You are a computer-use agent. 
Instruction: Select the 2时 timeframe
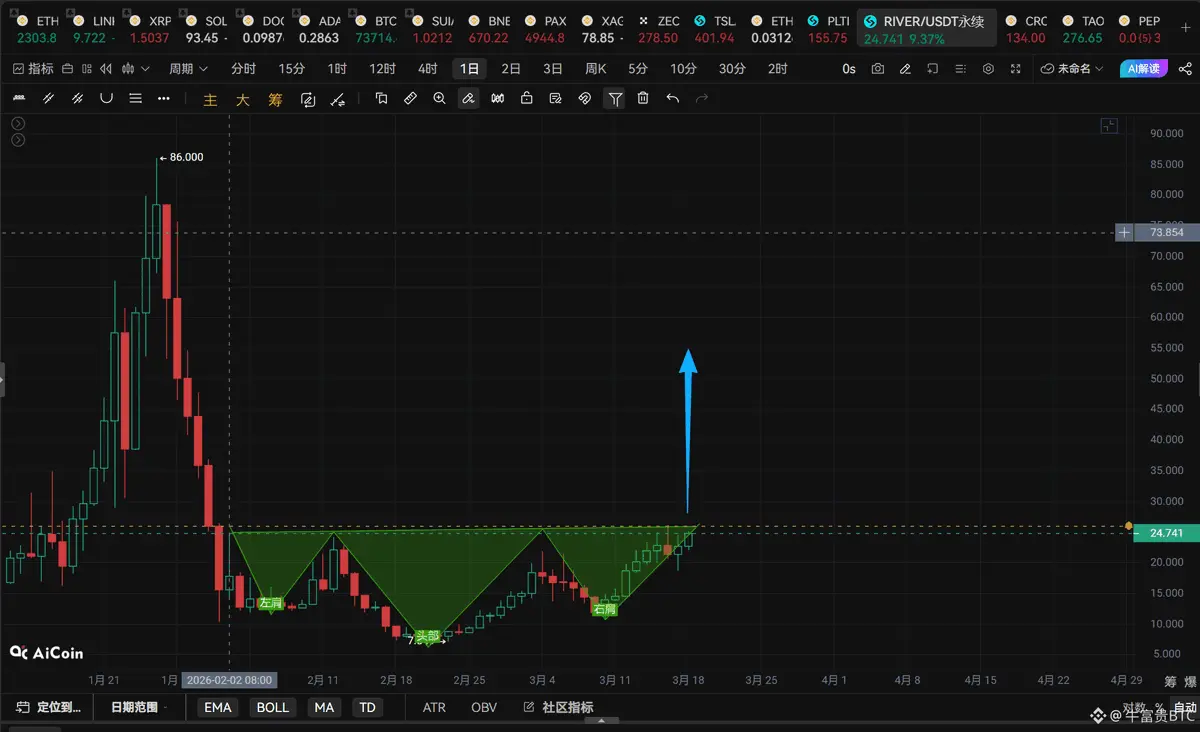(777, 69)
